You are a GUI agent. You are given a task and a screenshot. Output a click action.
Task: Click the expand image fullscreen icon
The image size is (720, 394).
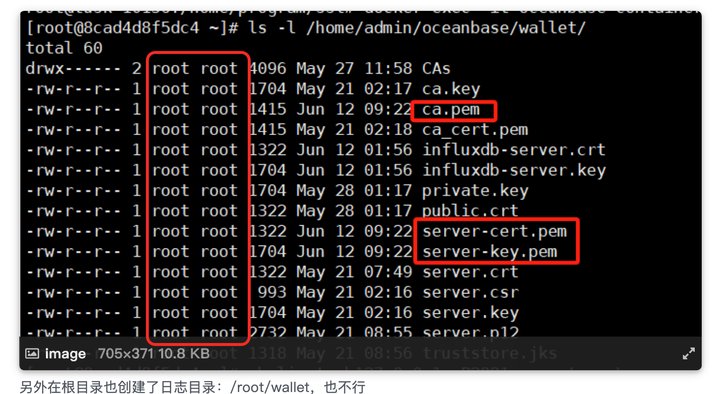pos(688,354)
